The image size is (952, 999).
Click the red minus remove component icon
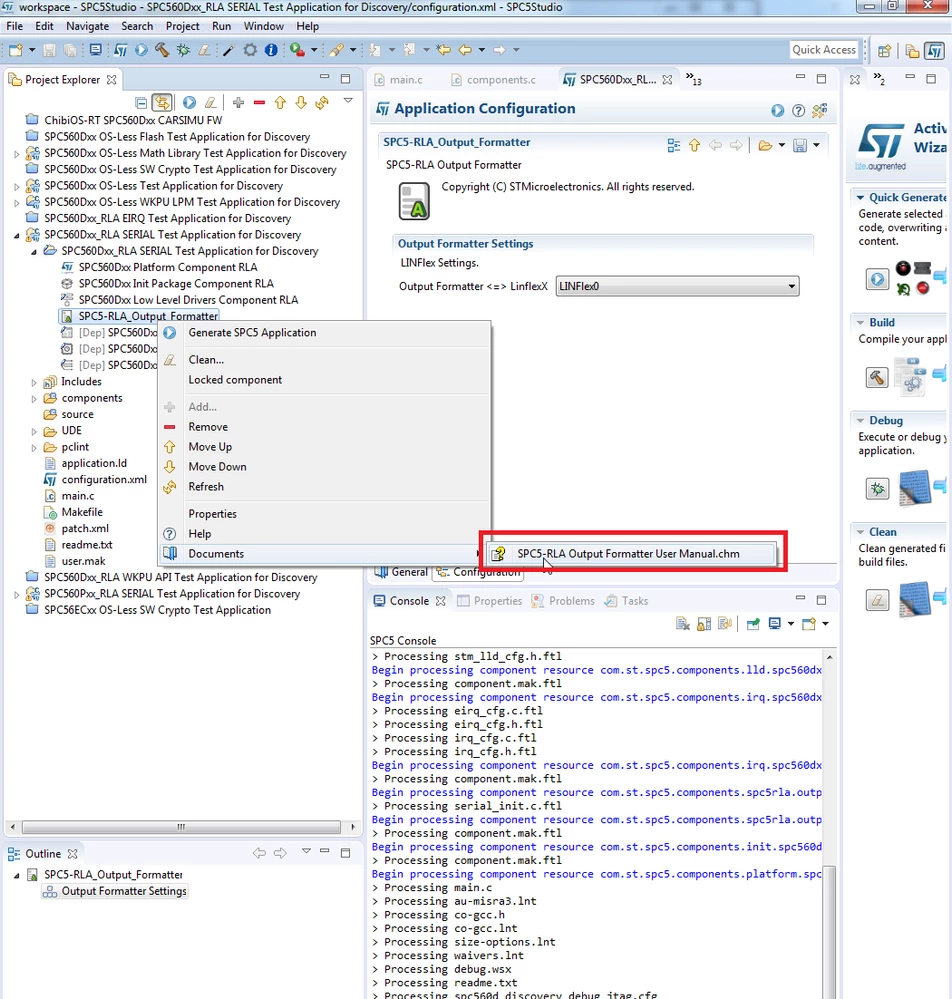pos(259,103)
